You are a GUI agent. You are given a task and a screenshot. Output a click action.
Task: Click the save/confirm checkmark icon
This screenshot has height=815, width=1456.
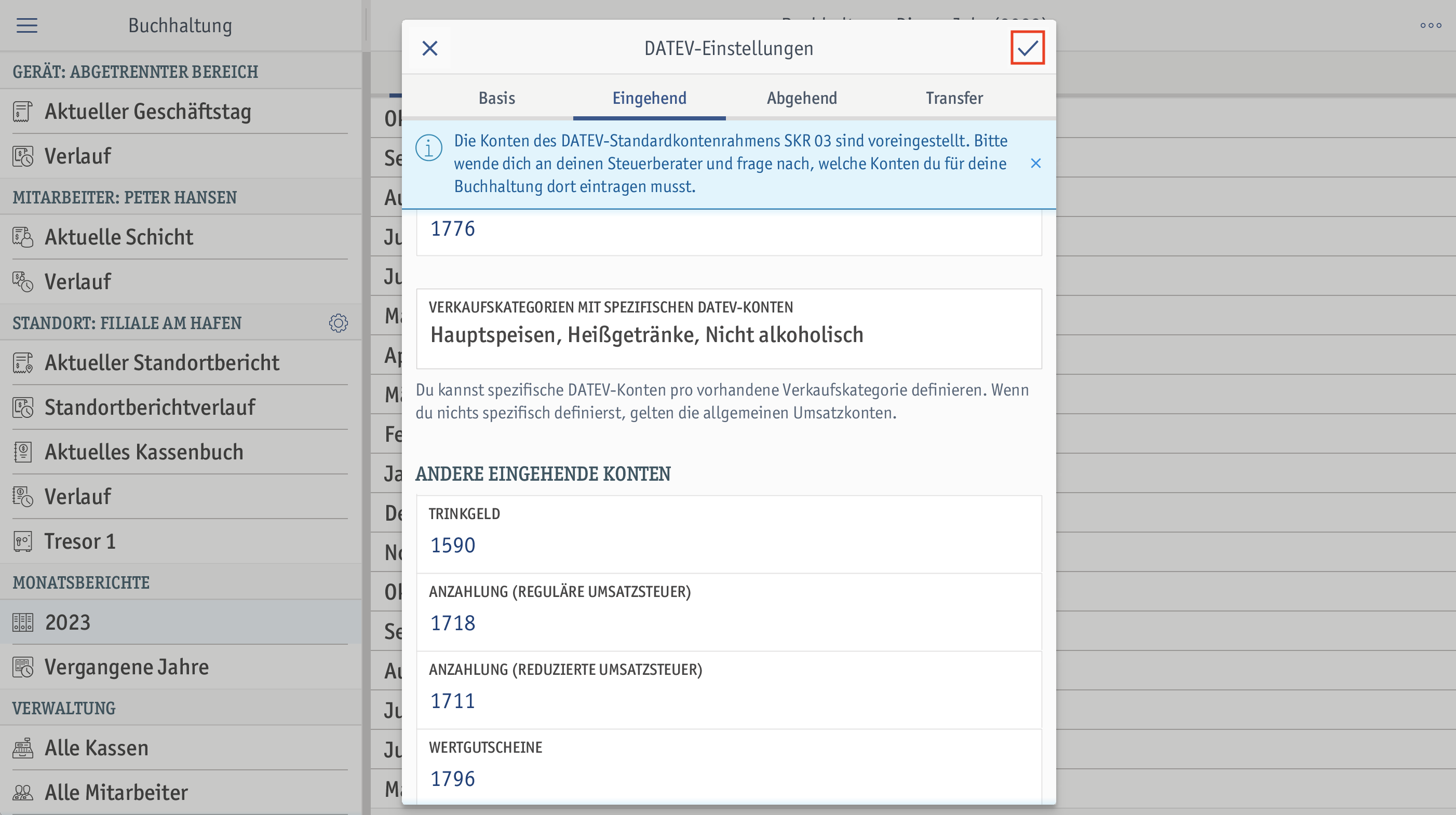click(1027, 47)
